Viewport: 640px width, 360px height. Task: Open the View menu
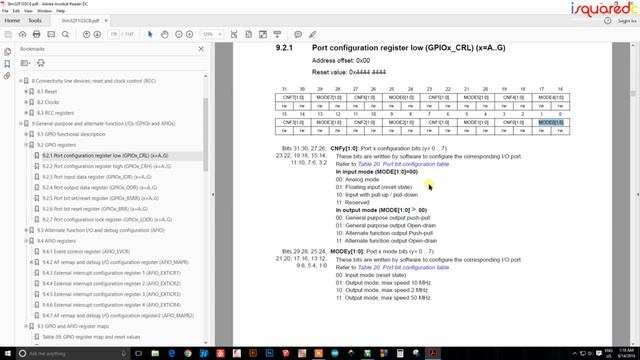(28, 11)
